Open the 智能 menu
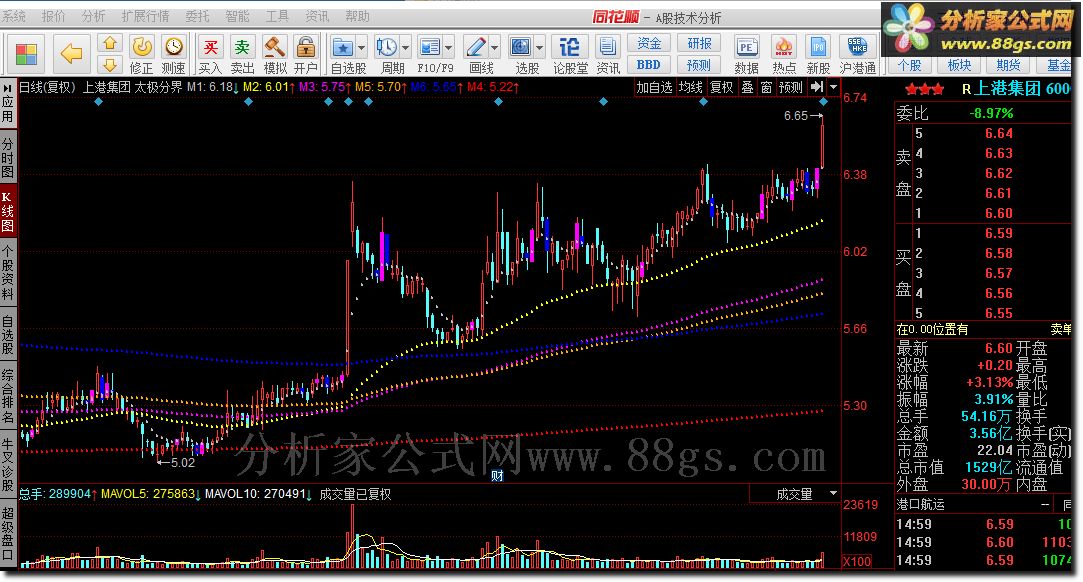This screenshot has width=1083, height=582. [x=237, y=16]
